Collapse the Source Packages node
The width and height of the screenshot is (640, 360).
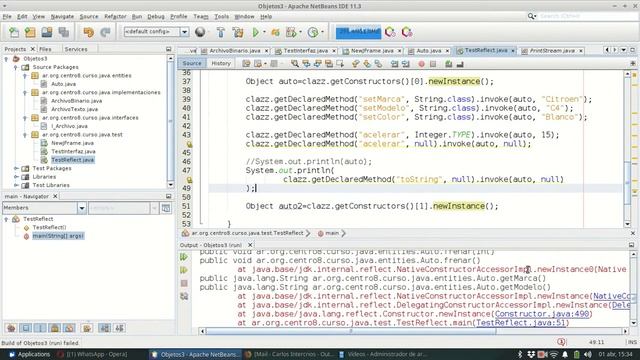[x=16, y=67]
